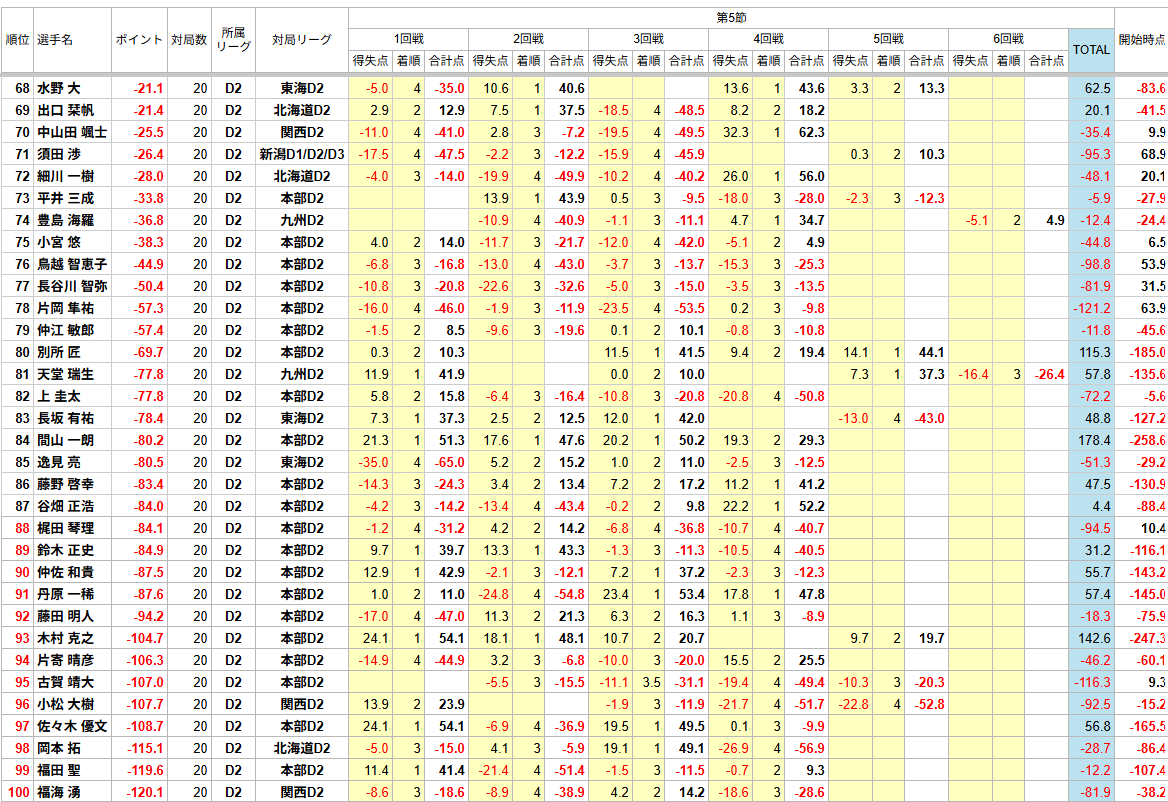Click 東海D2 league cell for 逸見 亮

pyautogui.click(x=302, y=462)
